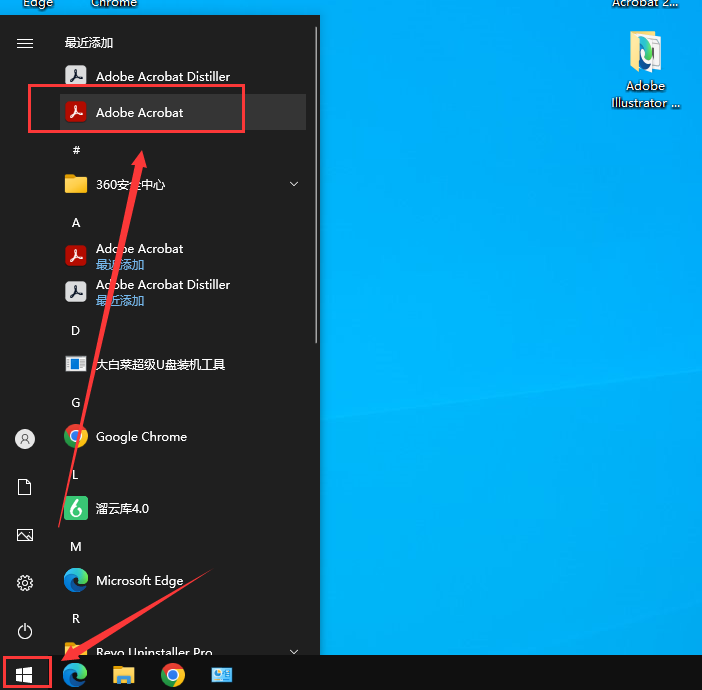The height and width of the screenshot is (690, 702).
Task: Open File Explorer from the taskbar
Action: tap(124, 675)
